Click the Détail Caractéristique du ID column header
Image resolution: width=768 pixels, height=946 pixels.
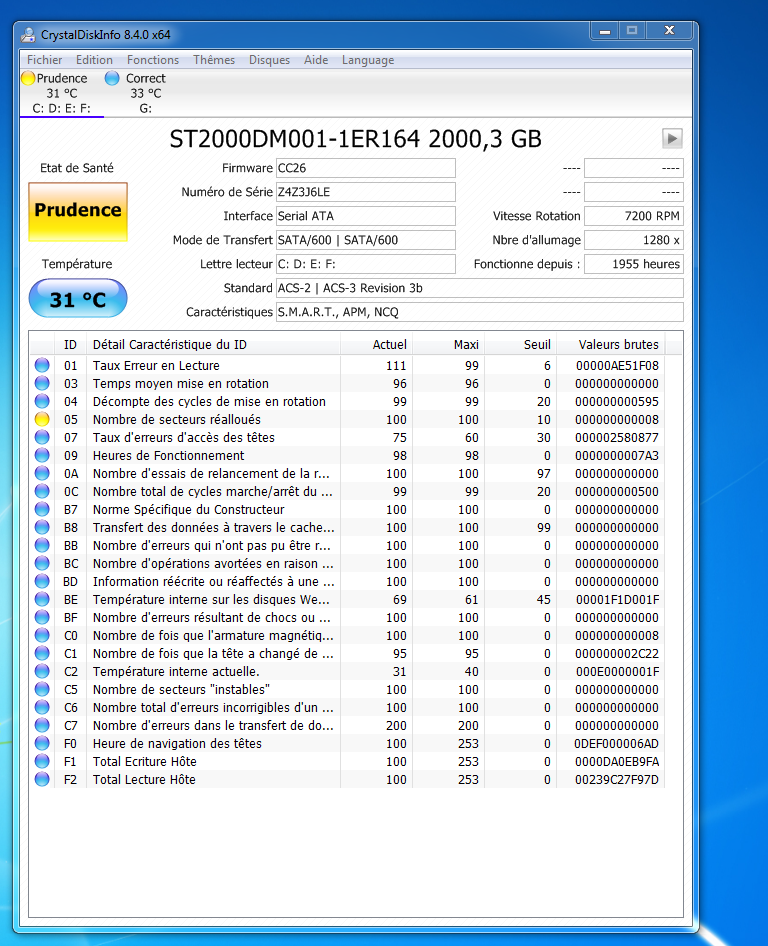point(214,344)
